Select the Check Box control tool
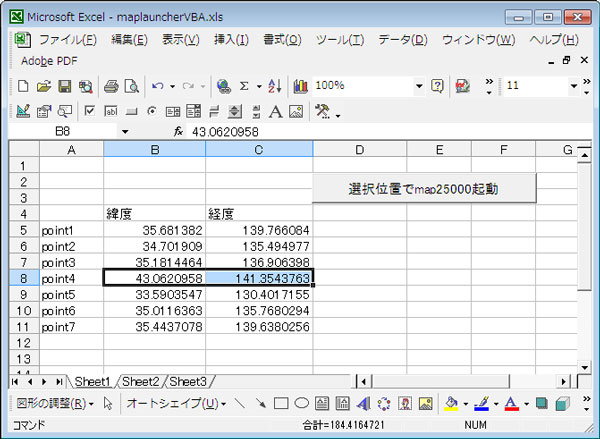 coord(90,111)
